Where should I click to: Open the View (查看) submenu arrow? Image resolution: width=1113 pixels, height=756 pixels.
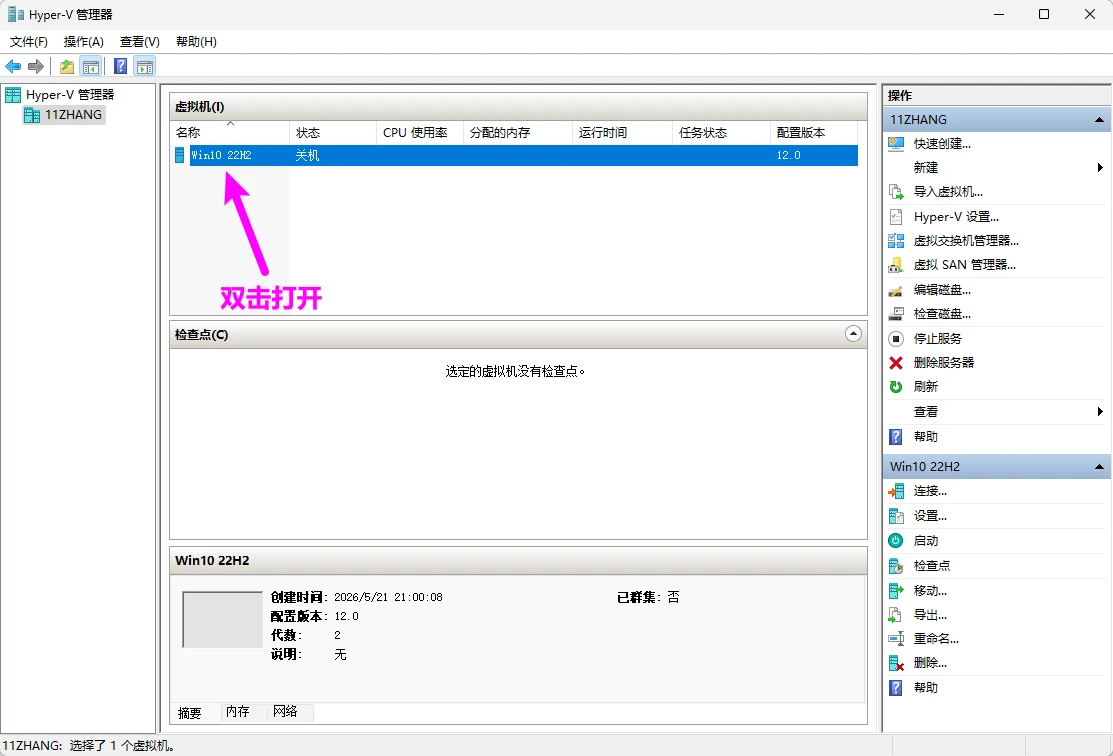click(1100, 412)
